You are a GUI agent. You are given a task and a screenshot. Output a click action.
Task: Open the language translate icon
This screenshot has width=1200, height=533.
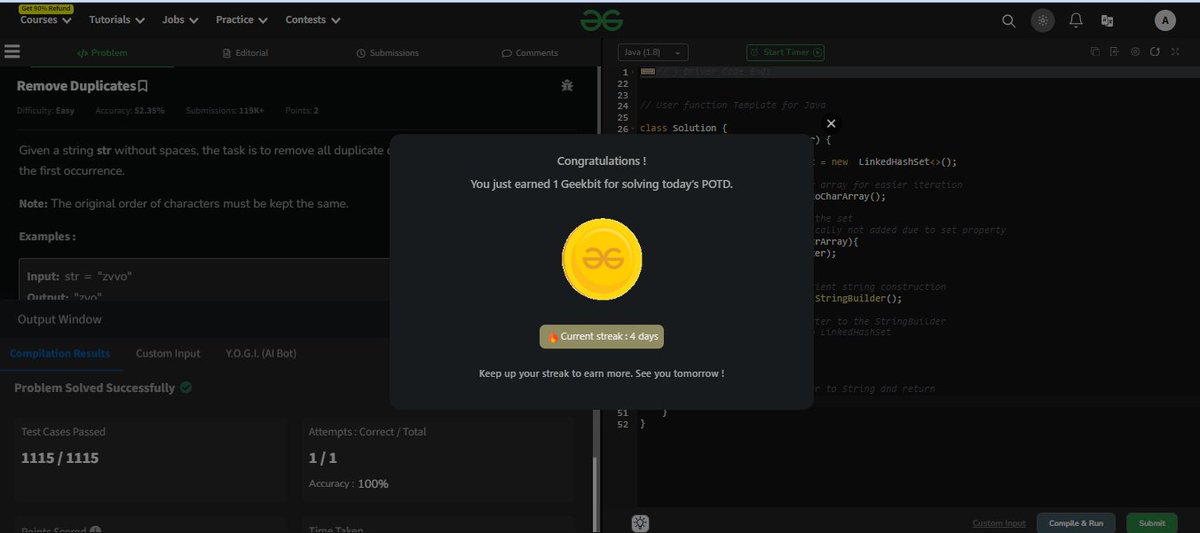pyautogui.click(x=1107, y=20)
